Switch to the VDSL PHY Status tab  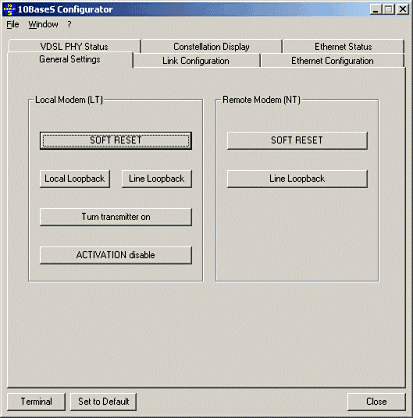74,46
